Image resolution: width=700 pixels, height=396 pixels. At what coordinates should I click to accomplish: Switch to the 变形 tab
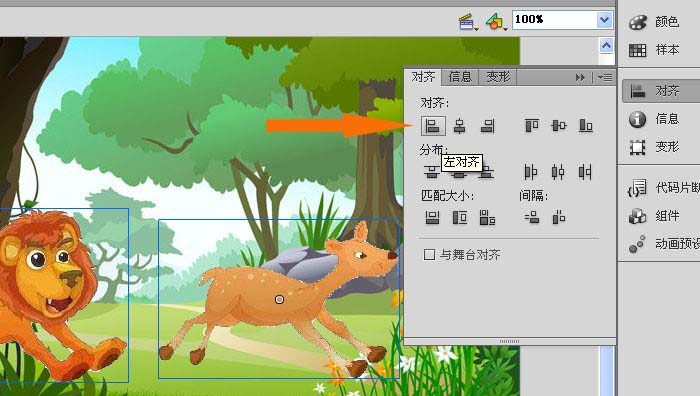[498, 77]
